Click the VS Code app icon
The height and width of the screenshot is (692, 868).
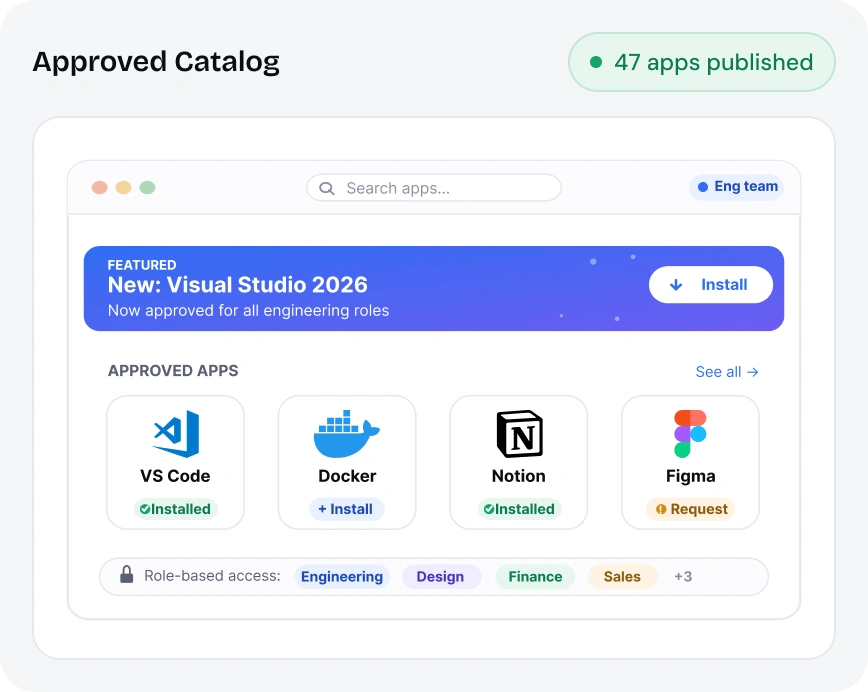coord(176,434)
